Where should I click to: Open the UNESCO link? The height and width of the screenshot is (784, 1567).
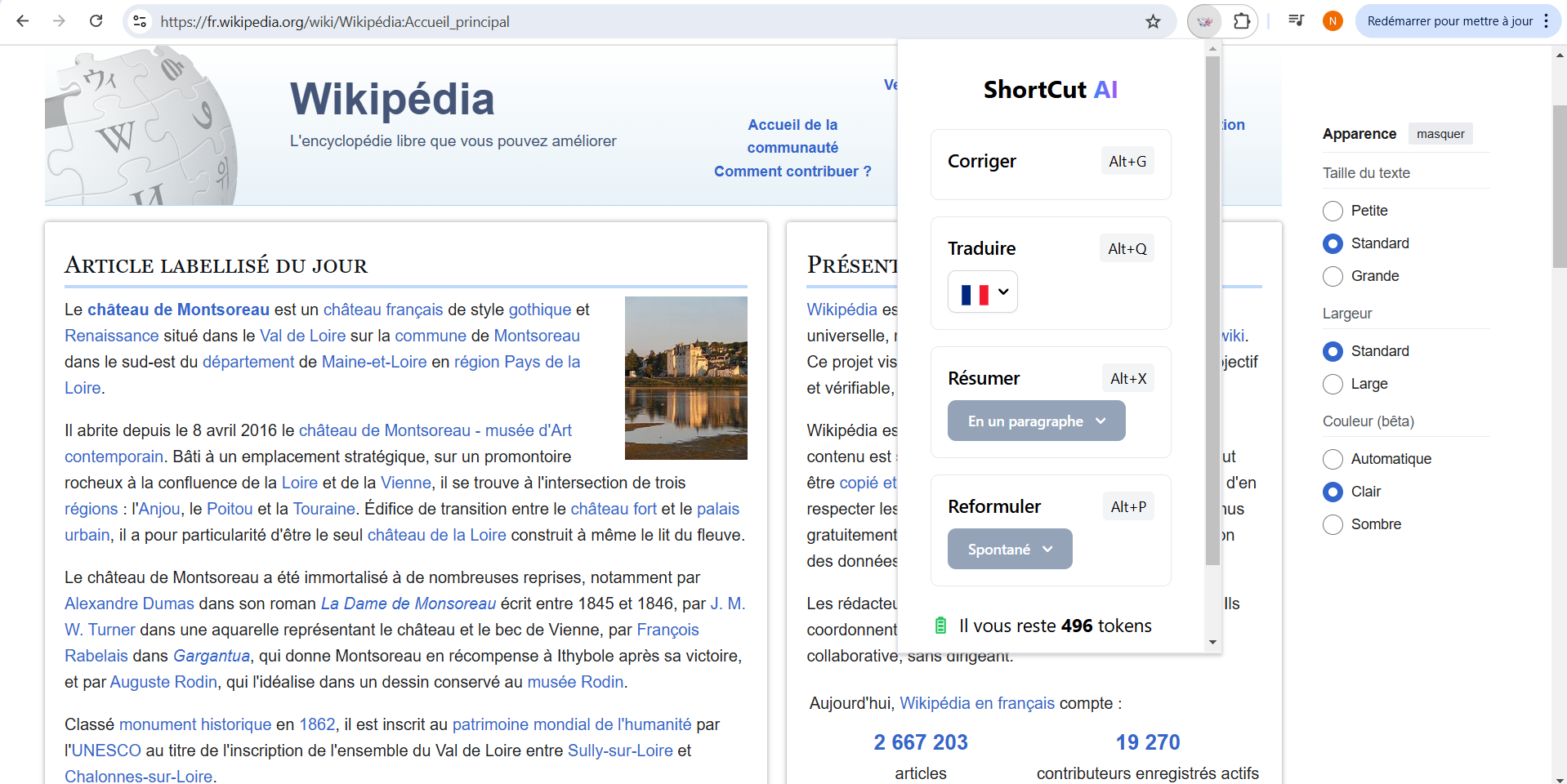point(106,751)
